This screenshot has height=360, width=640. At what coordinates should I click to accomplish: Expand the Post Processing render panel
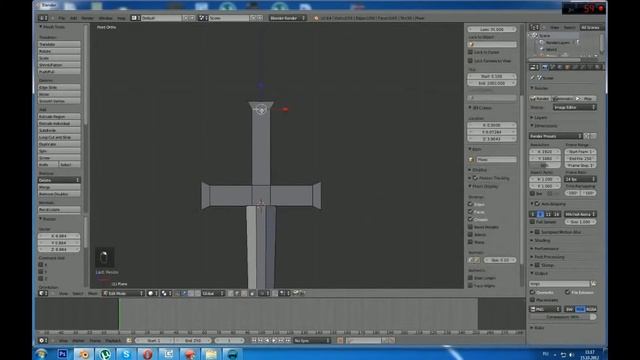547,257
